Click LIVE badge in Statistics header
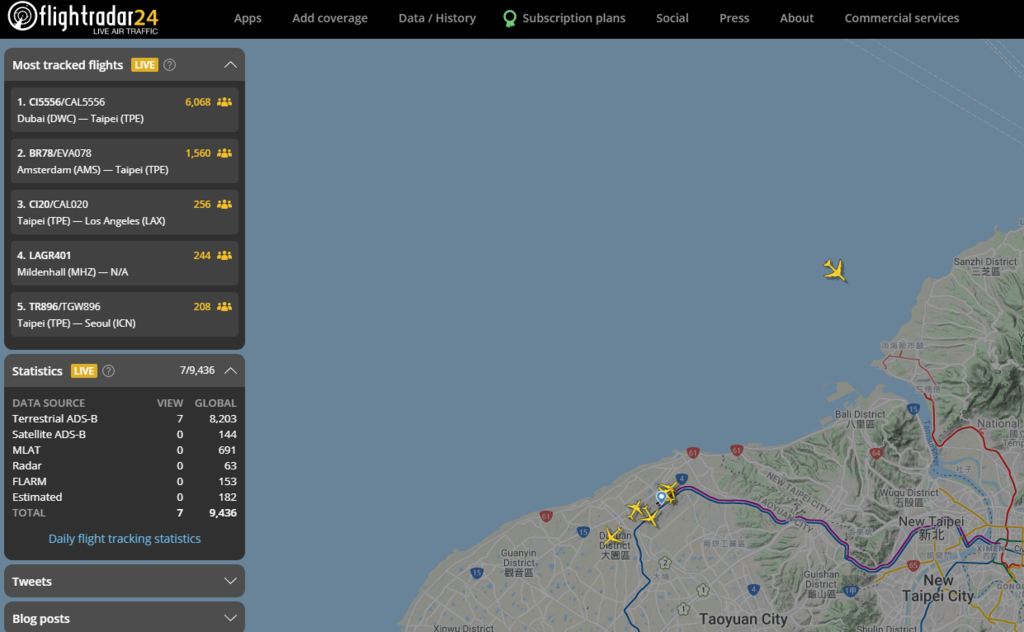The width and height of the screenshot is (1024, 632). click(84, 371)
